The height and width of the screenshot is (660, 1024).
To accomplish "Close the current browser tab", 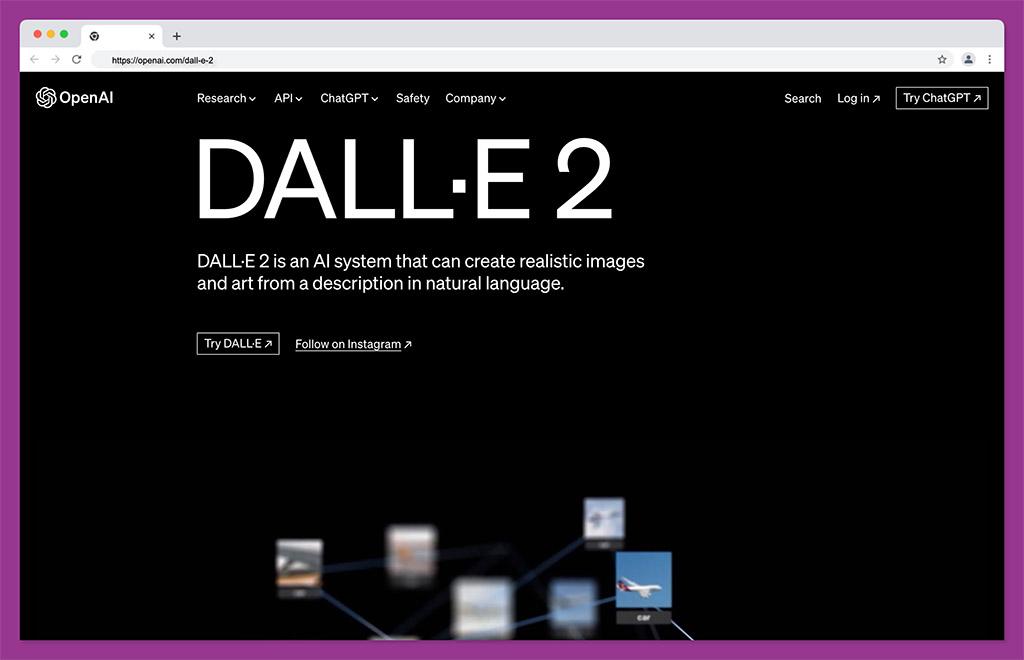I will [152, 37].
